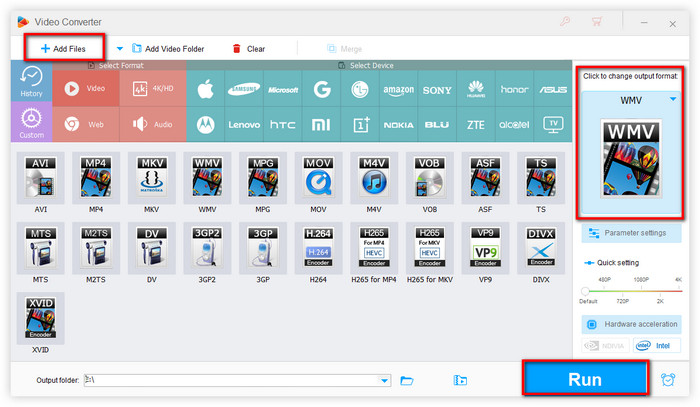Open Honor device presets

coord(514,89)
